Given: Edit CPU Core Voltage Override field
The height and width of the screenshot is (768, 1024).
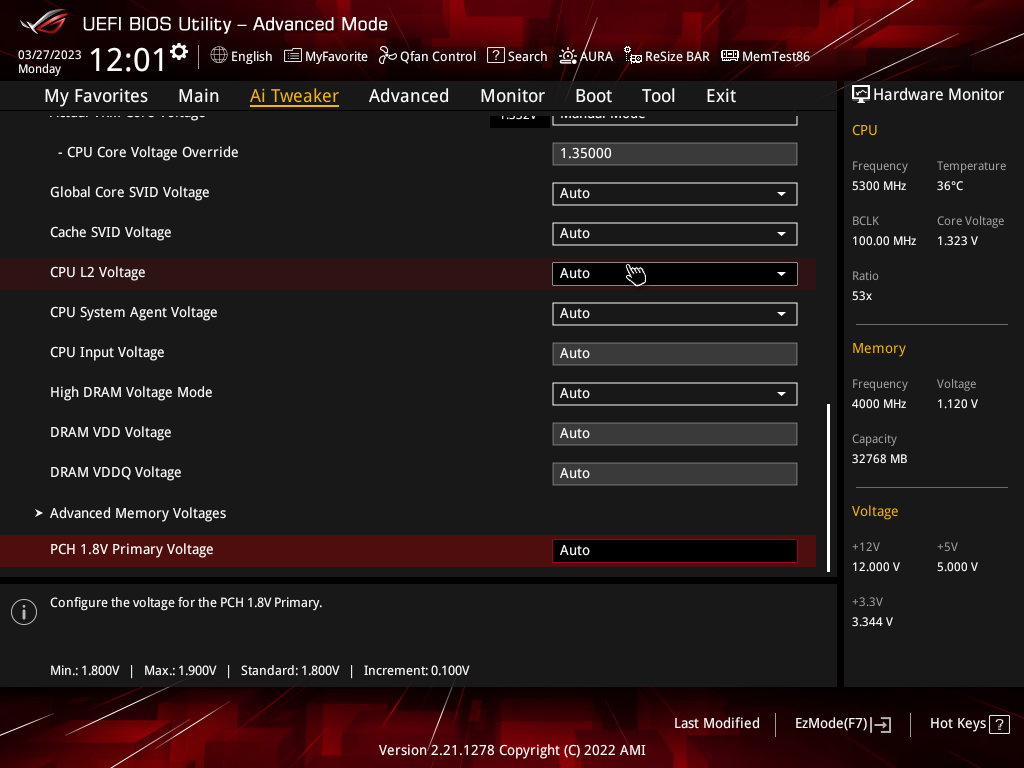Looking at the screenshot, I should tap(675, 154).
